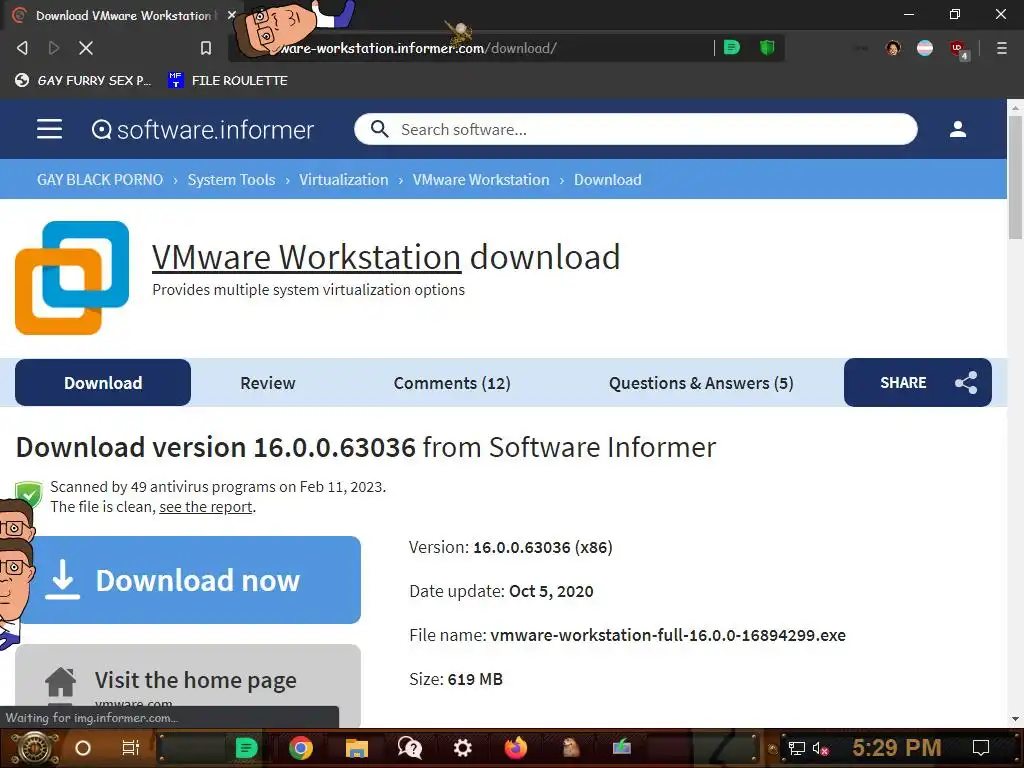Open System Tools breadcrumb link

pos(231,180)
